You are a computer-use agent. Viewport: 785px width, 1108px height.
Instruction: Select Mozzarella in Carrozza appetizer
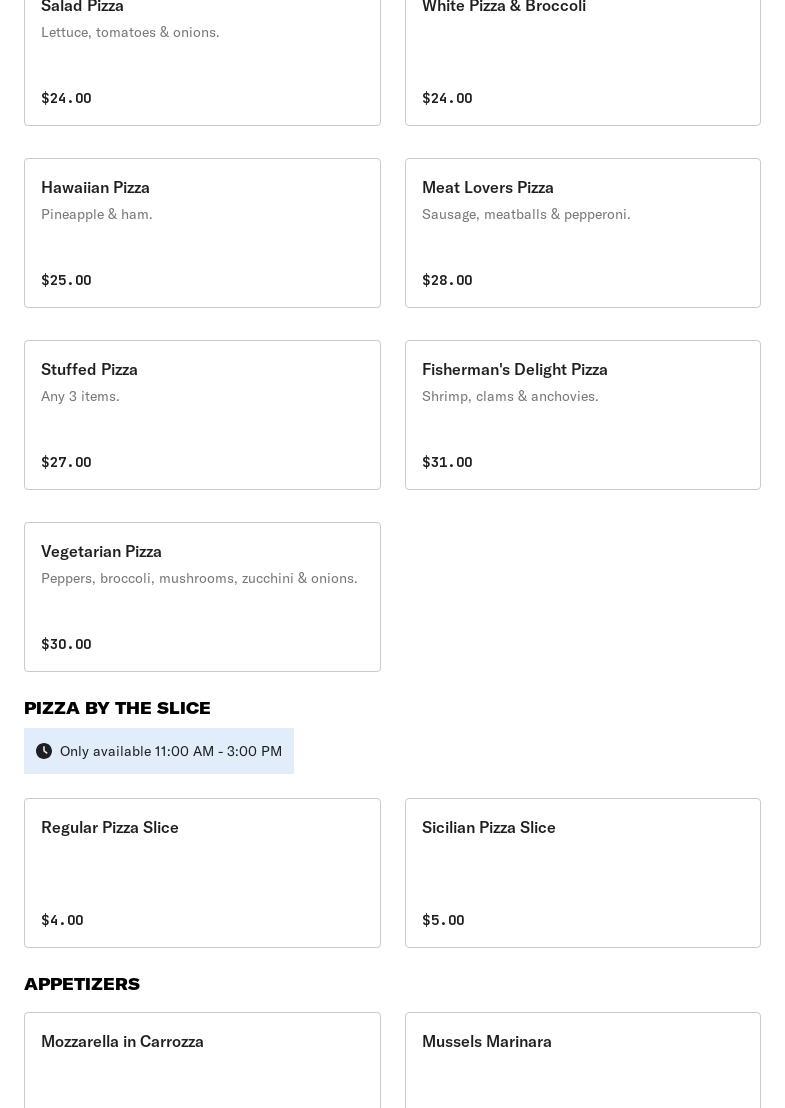pos(202,1060)
